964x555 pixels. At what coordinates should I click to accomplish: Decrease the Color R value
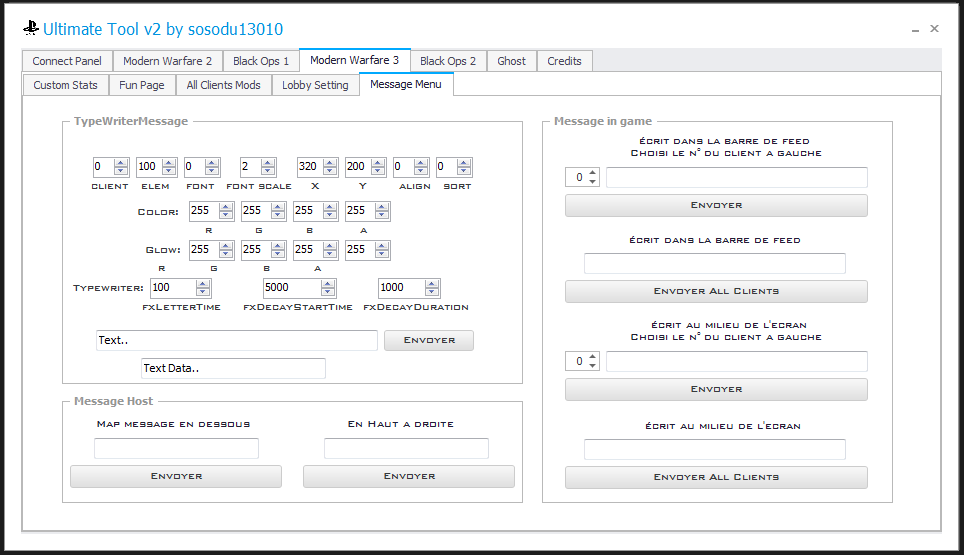pos(226,215)
